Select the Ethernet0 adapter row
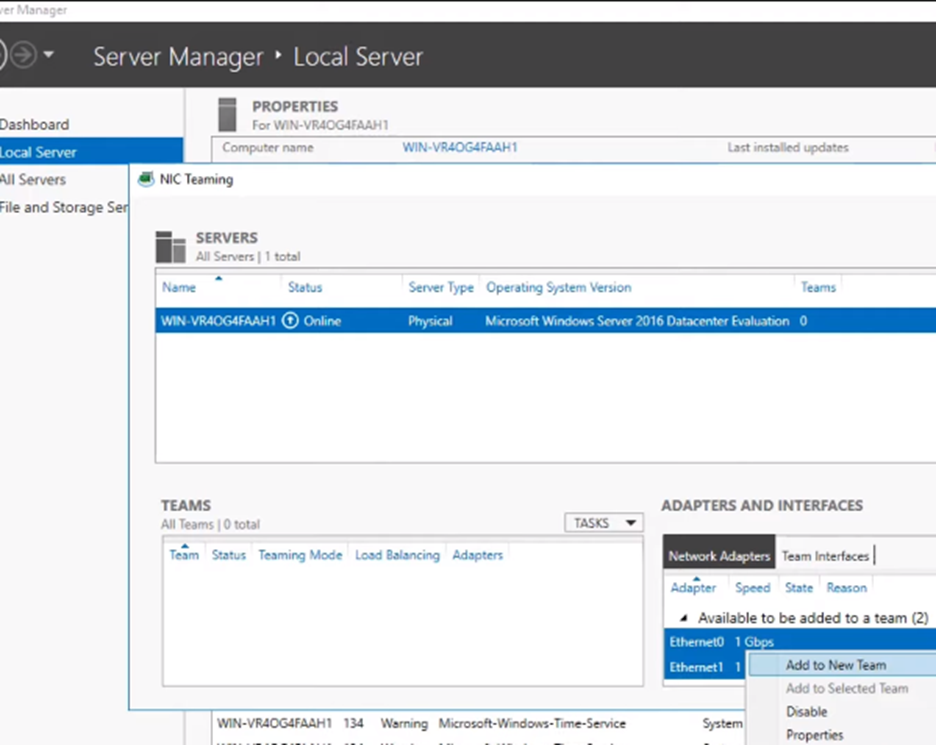Viewport: 936px width, 745px height. point(800,642)
